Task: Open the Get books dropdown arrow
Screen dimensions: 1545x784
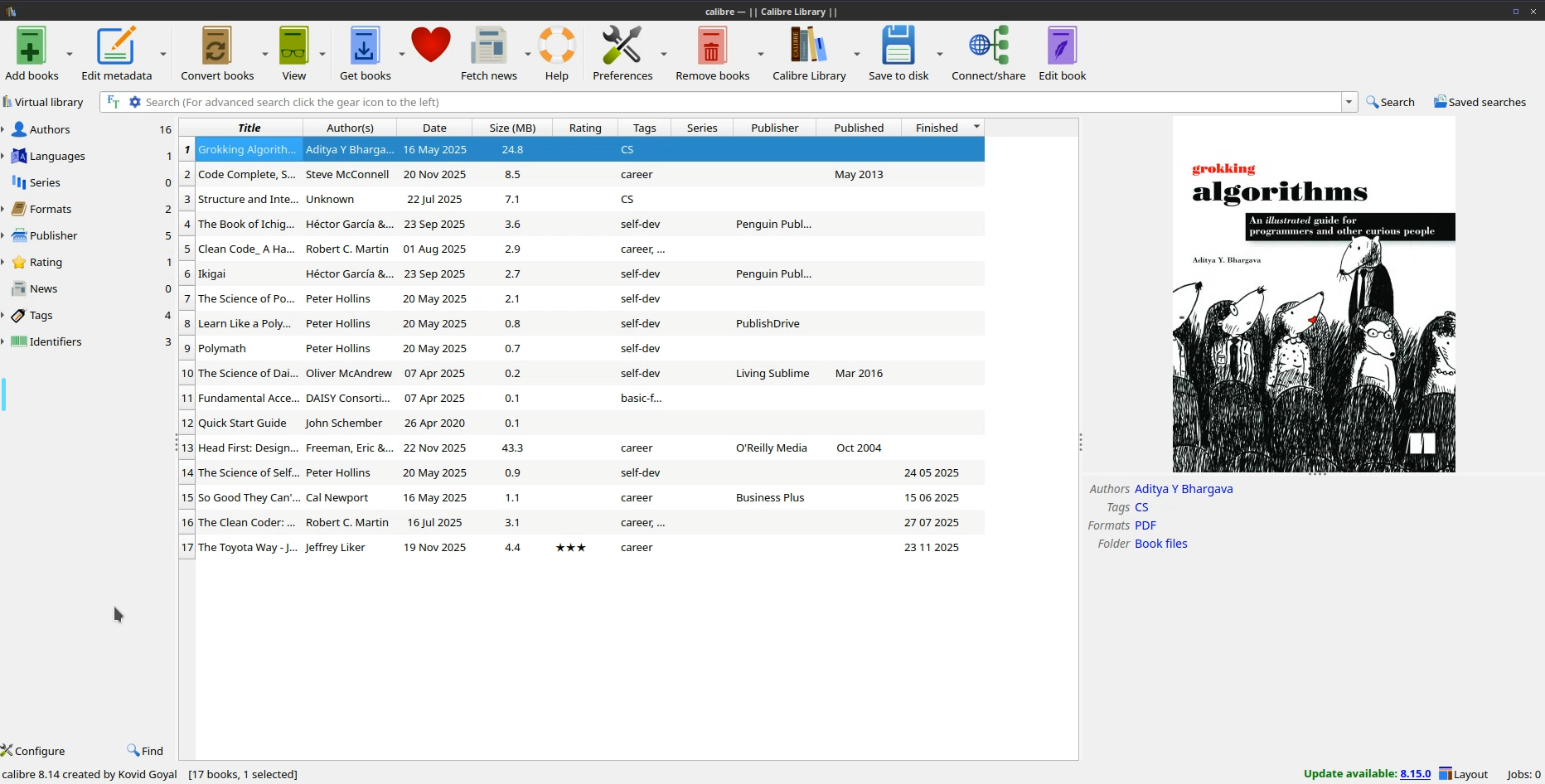Action: coord(402,54)
